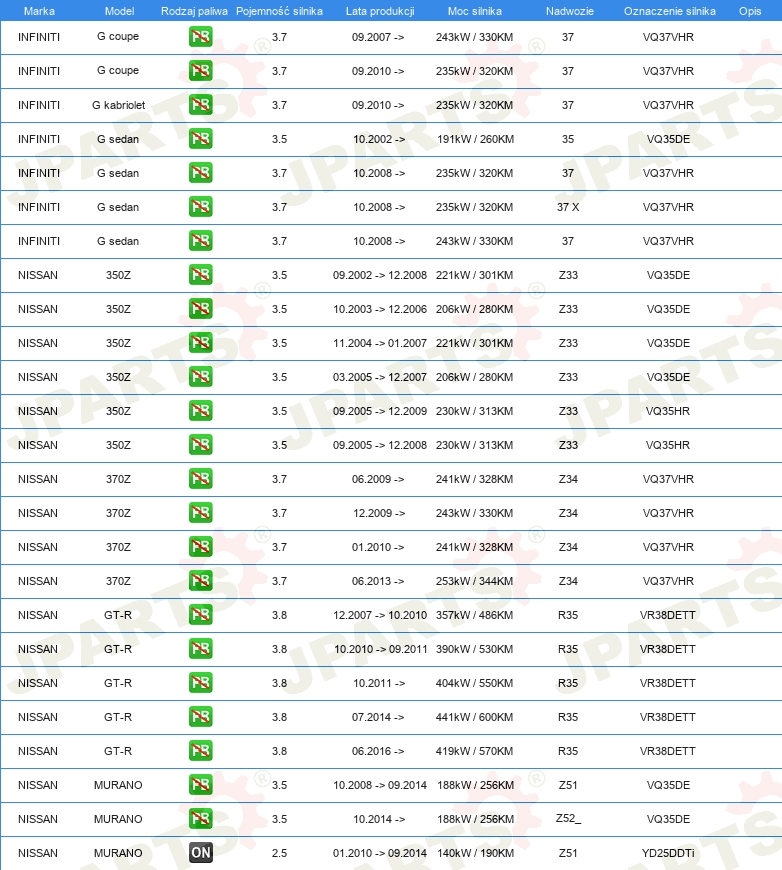
Task: Click the 419kW / 570KM power cell
Action: (475, 751)
